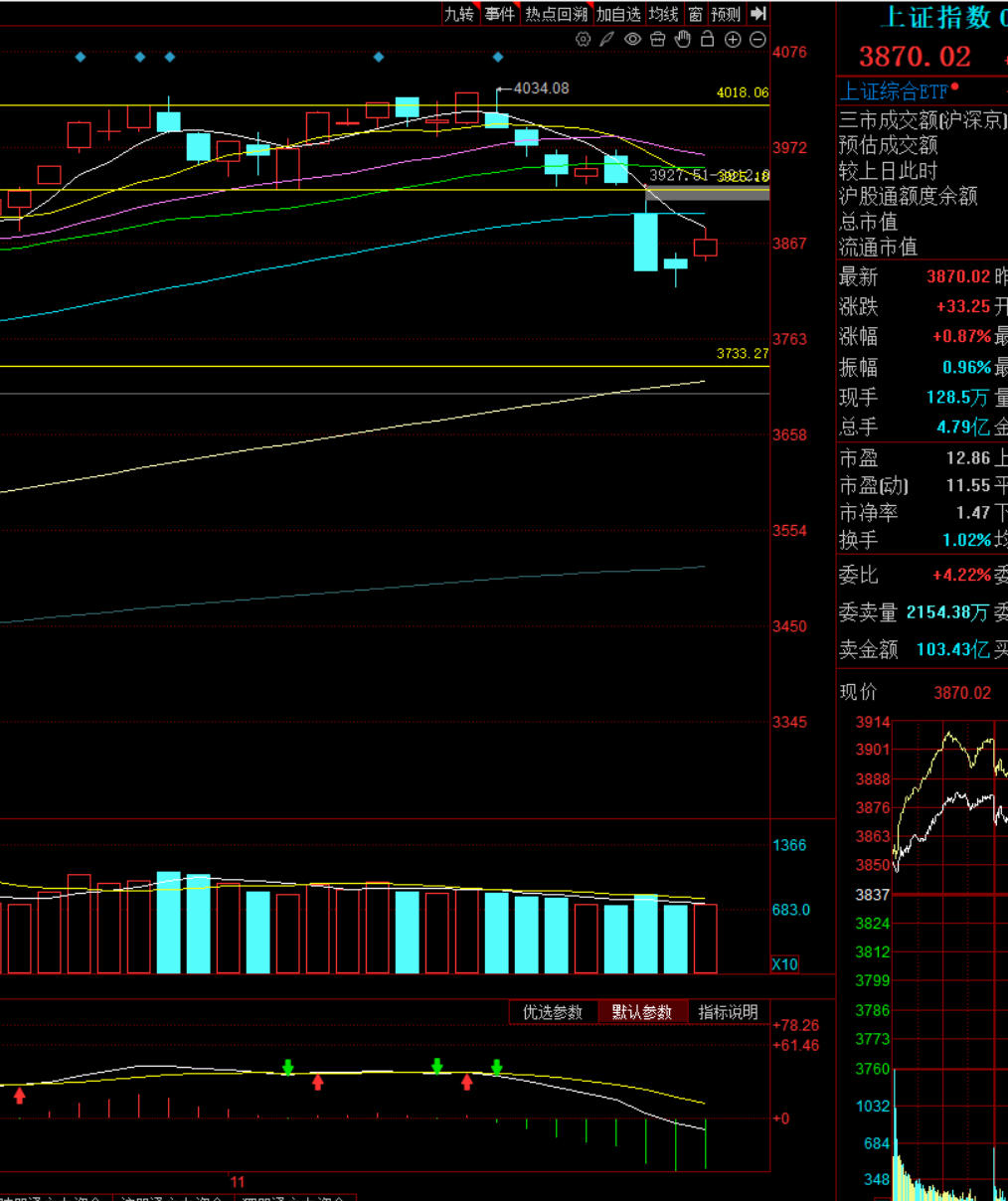
Task: Click 加自选 to add to watchlist
Action: (617, 14)
